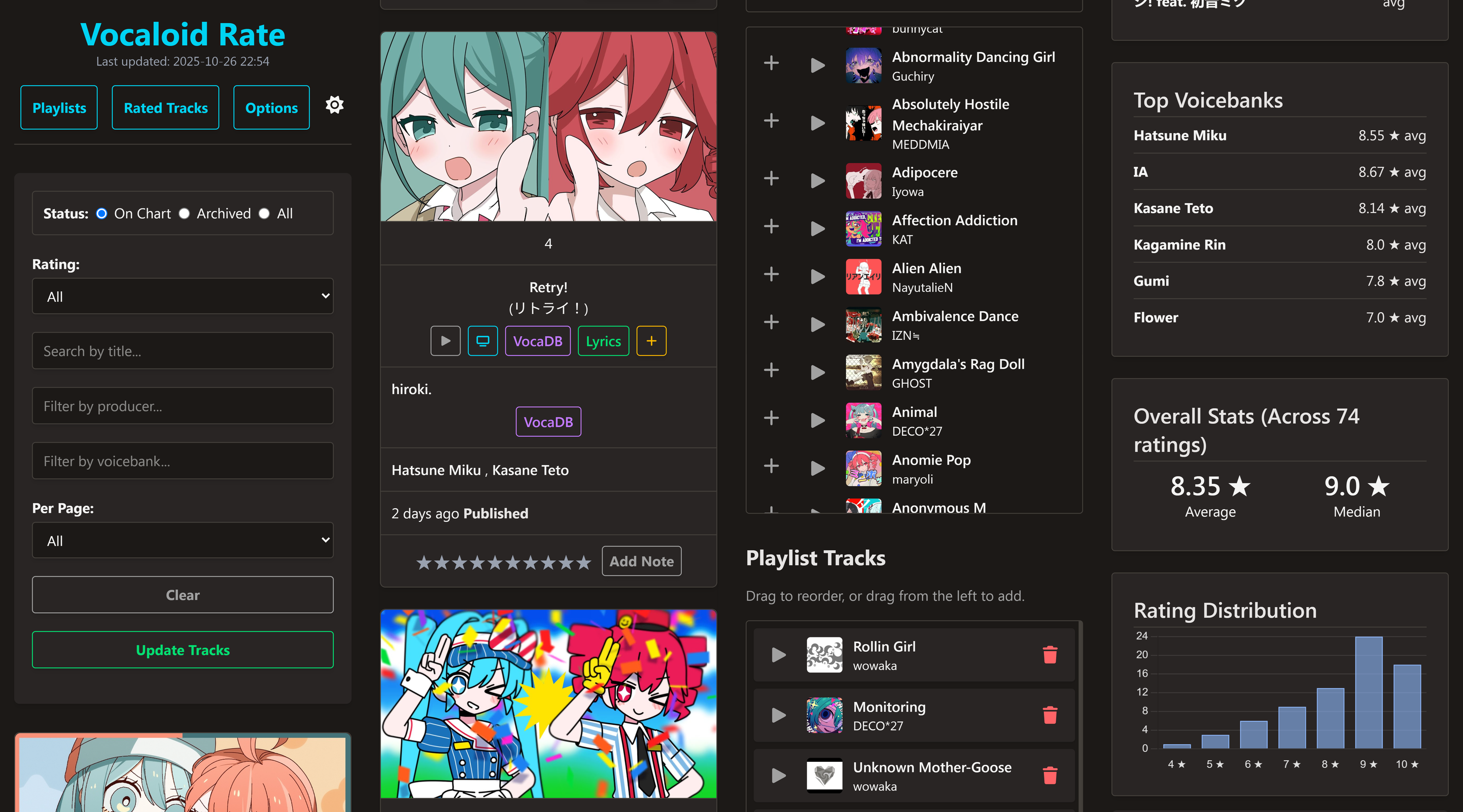Select the On Chart status radio
1463x812 pixels.
coord(101,214)
